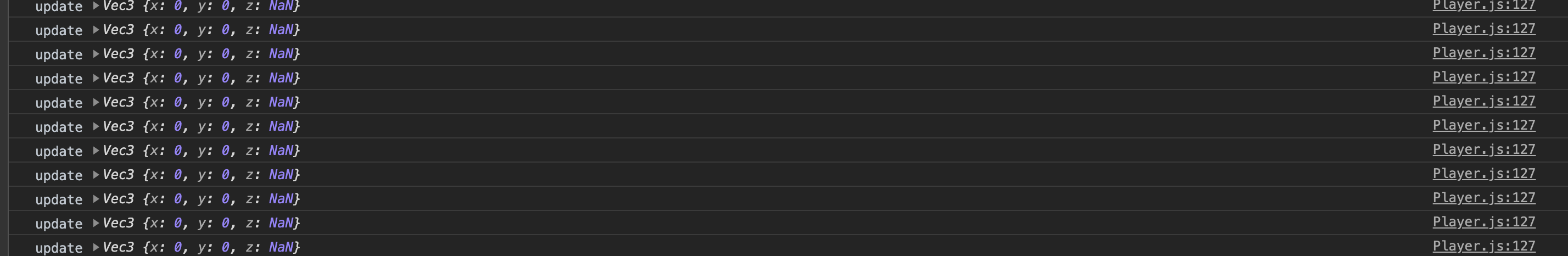Expand Vec3 in the ninth log row

96,199
